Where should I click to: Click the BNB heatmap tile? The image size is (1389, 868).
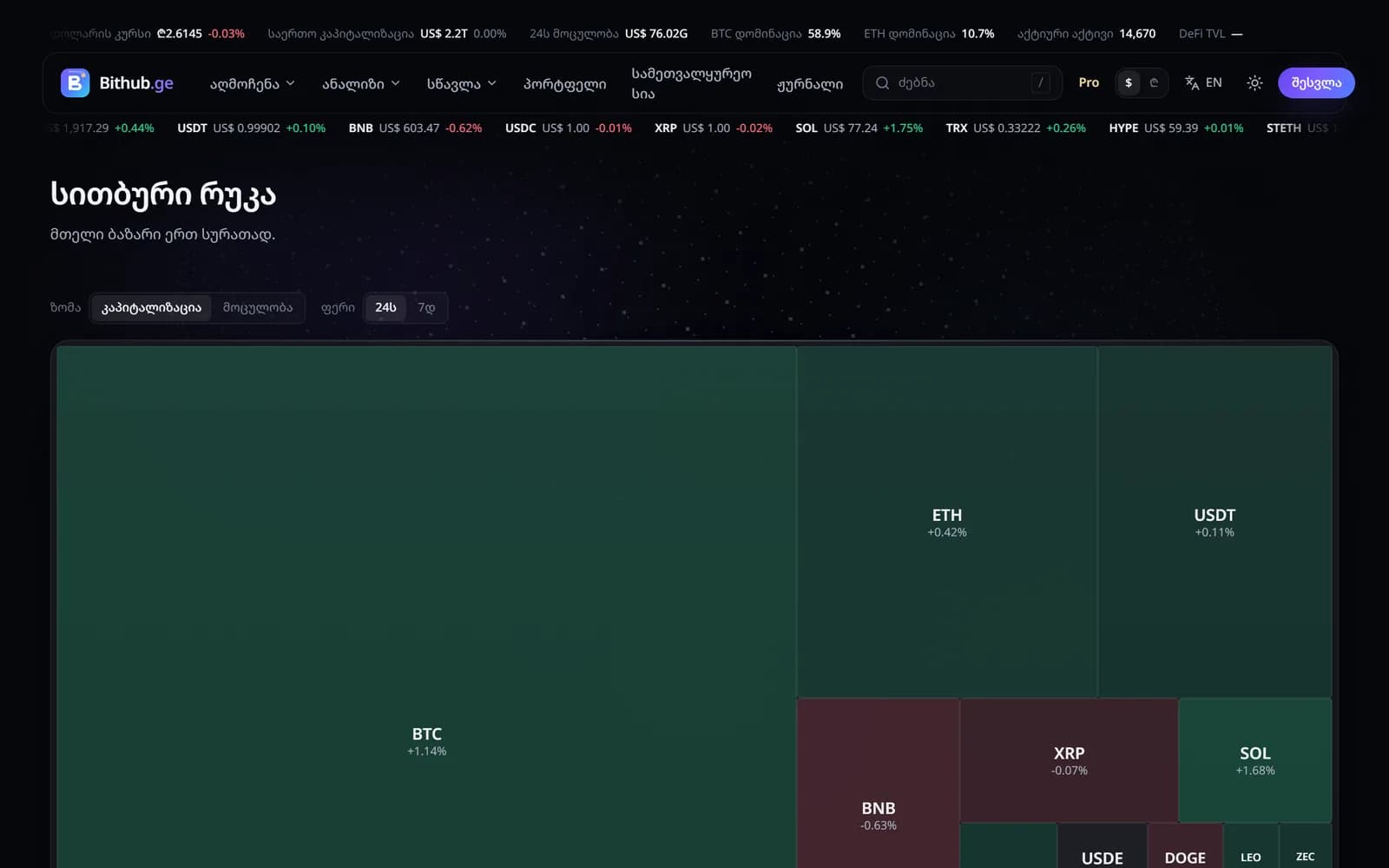coord(879,784)
